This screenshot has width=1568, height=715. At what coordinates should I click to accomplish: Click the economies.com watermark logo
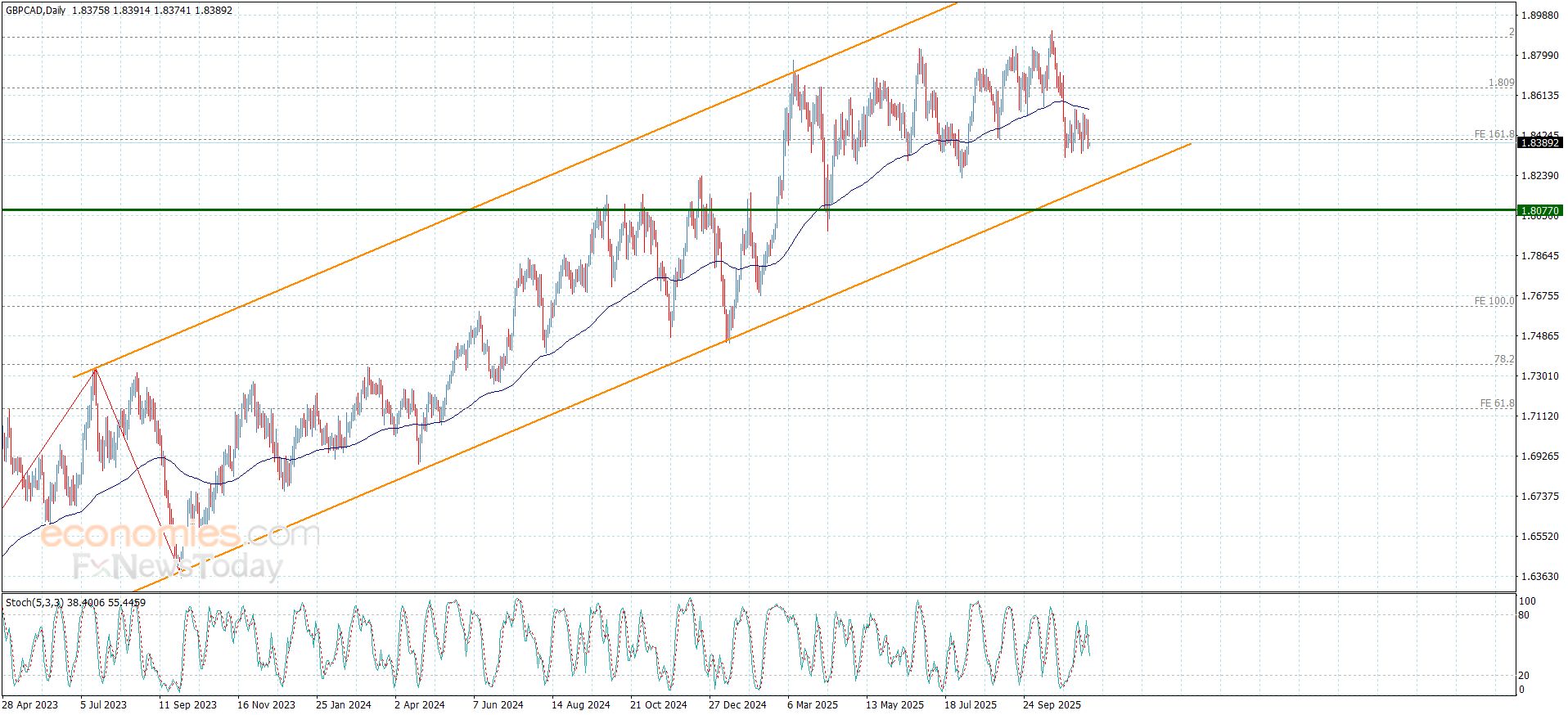(180, 536)
